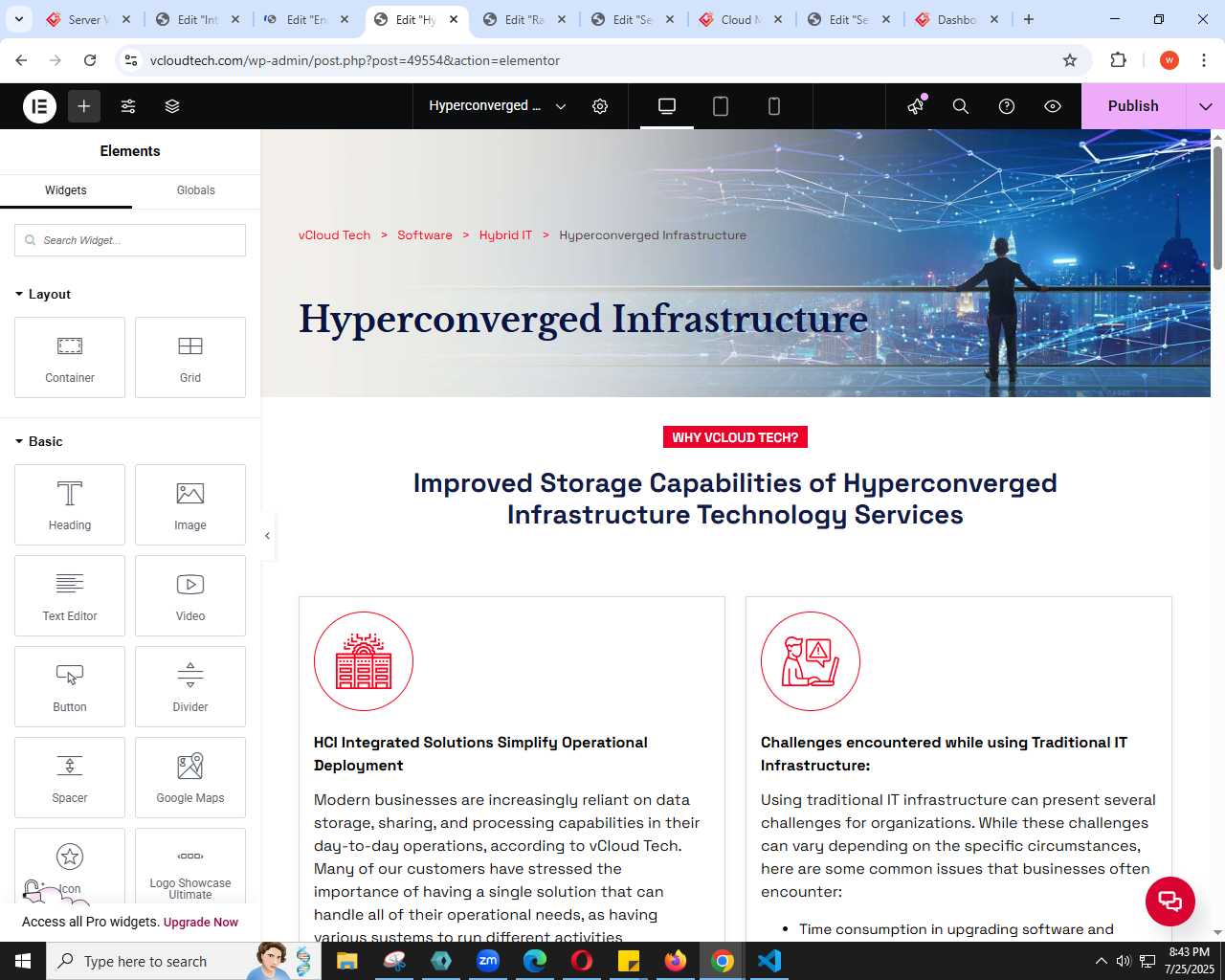Screen dimensions: 1225x980
Task: Switch to the Server browser tab
Action: [x=88, y=19]
